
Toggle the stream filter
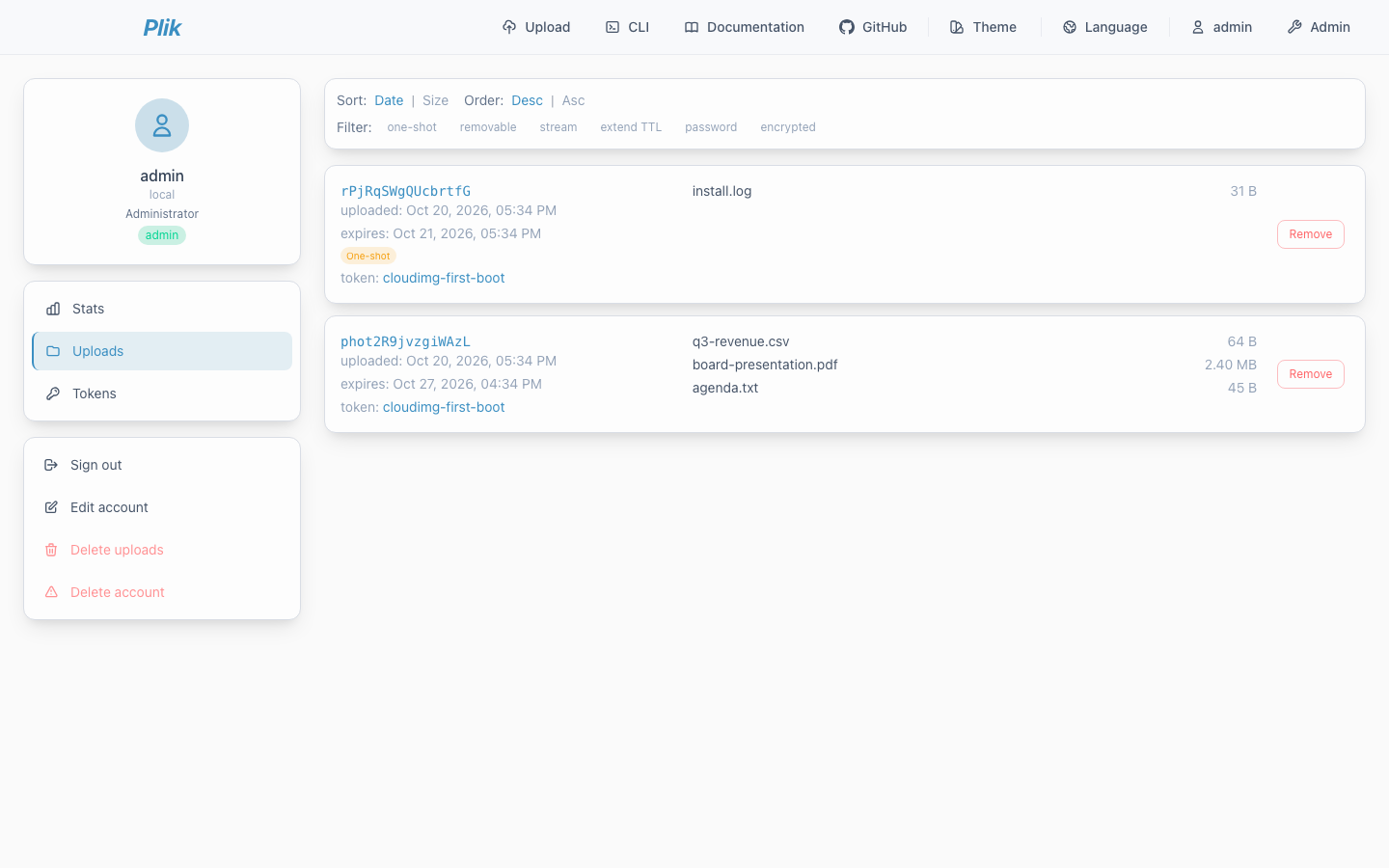pyautogui.click(x=558, y=127)
